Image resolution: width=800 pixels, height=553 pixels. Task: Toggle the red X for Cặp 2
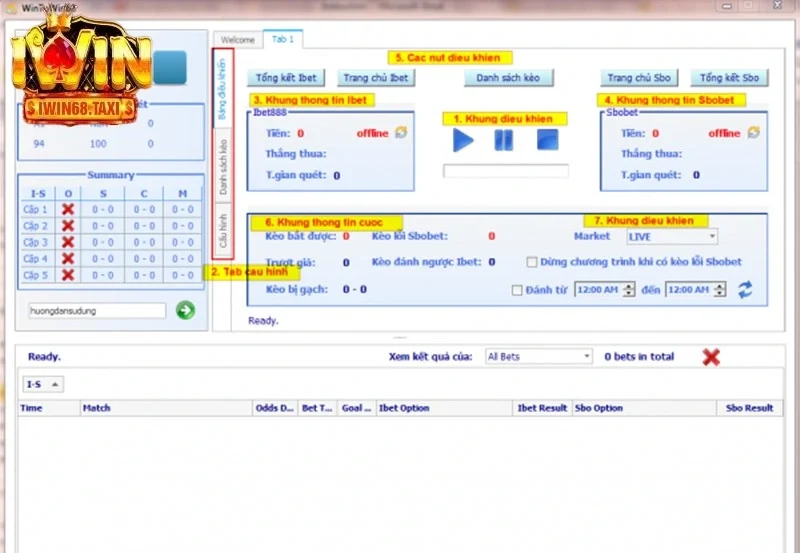pyautogui.click(x=68, y=225)
